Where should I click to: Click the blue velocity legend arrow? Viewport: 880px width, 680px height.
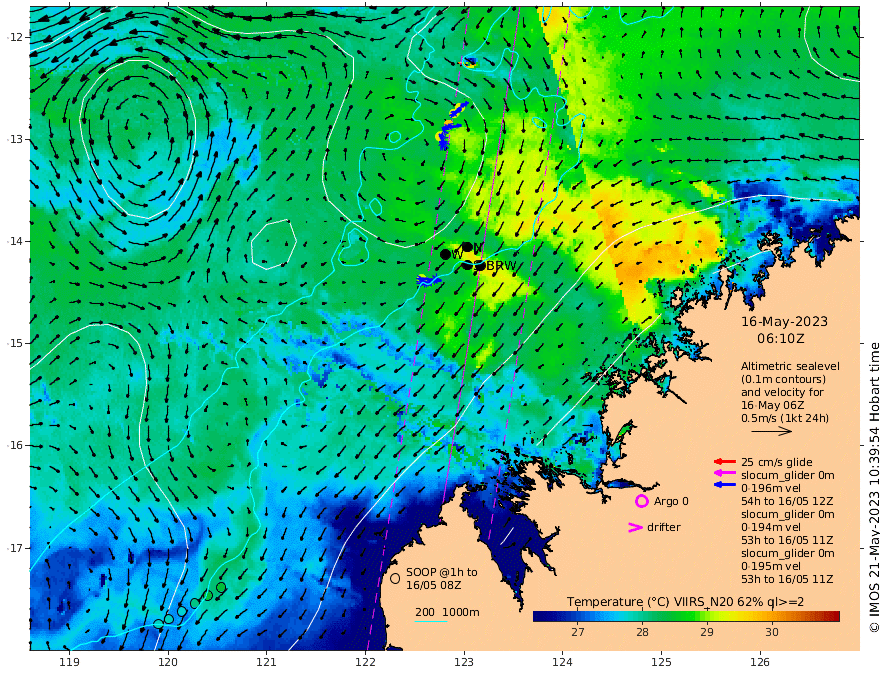[725, 484]
